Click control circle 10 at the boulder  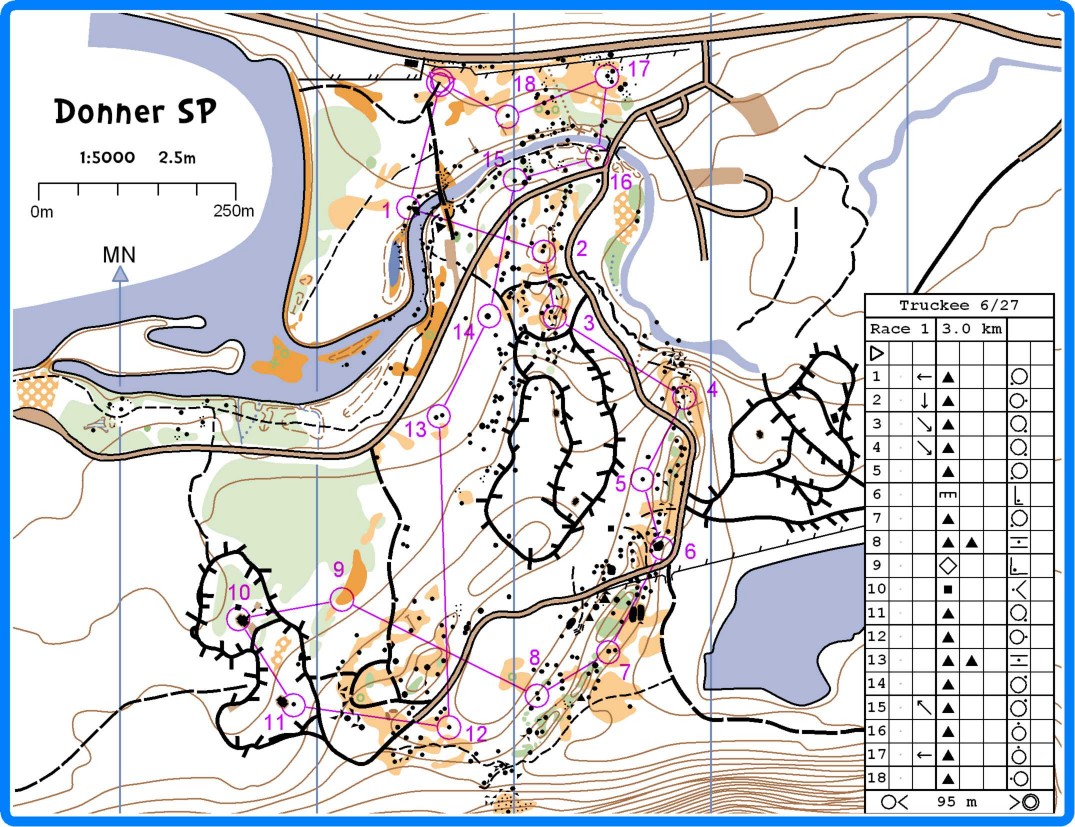(239, 620)
